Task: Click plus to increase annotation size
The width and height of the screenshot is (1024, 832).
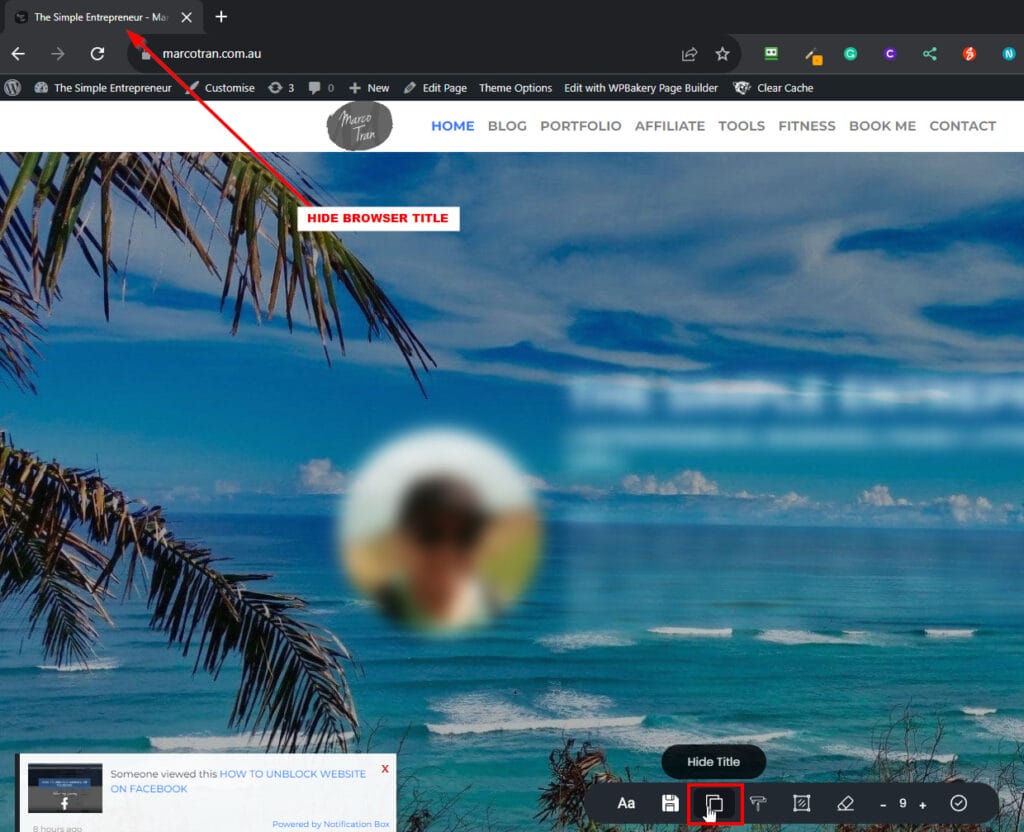Action: [x=922, y=803]
